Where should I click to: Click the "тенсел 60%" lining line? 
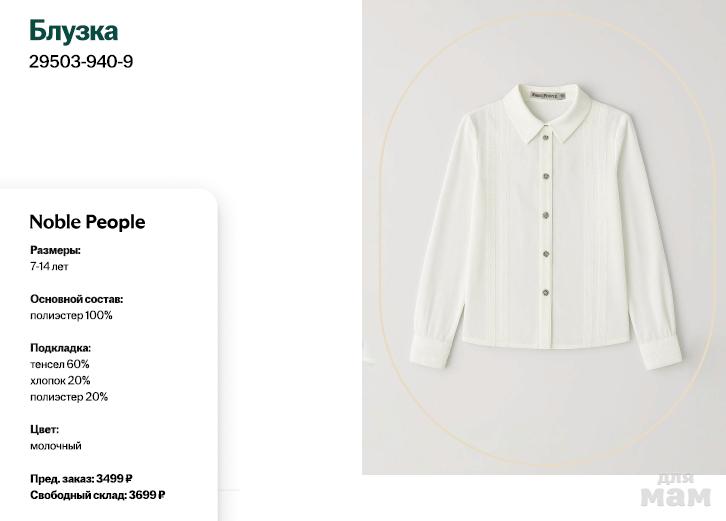pos(60,364)
